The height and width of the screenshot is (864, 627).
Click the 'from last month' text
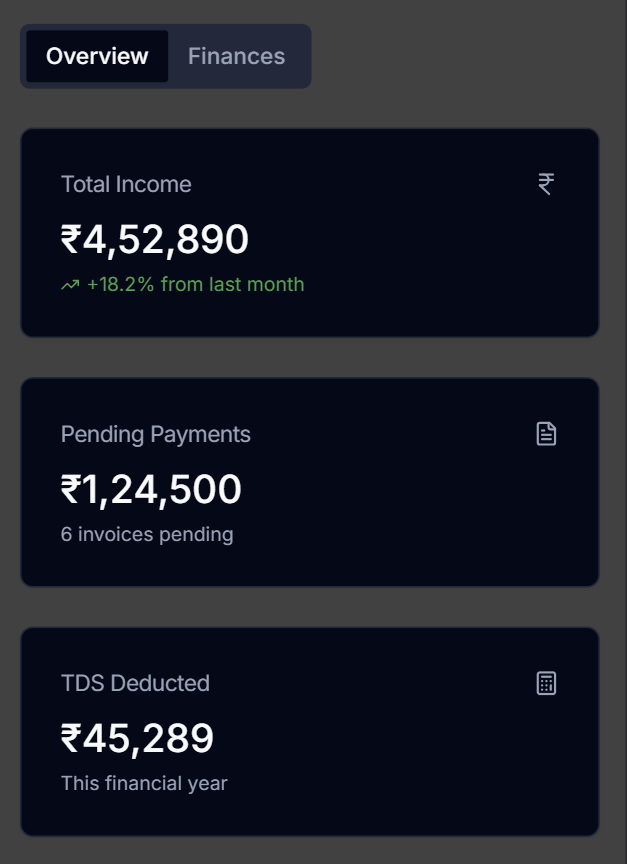232,285
